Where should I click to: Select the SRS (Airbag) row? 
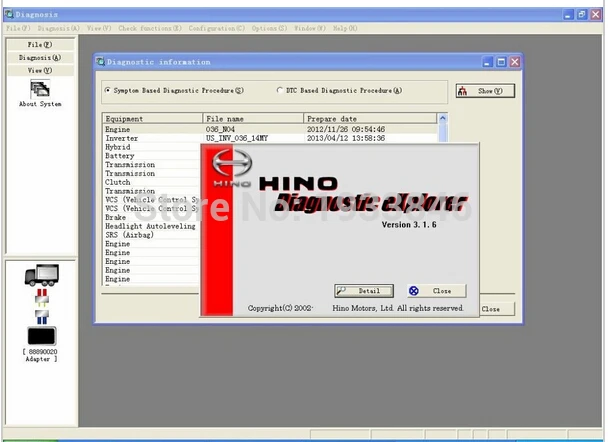(152, 235)
